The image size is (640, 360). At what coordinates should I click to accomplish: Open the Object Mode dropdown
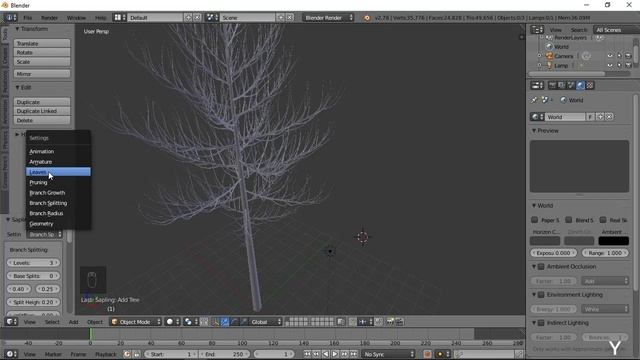click(136, 322)
